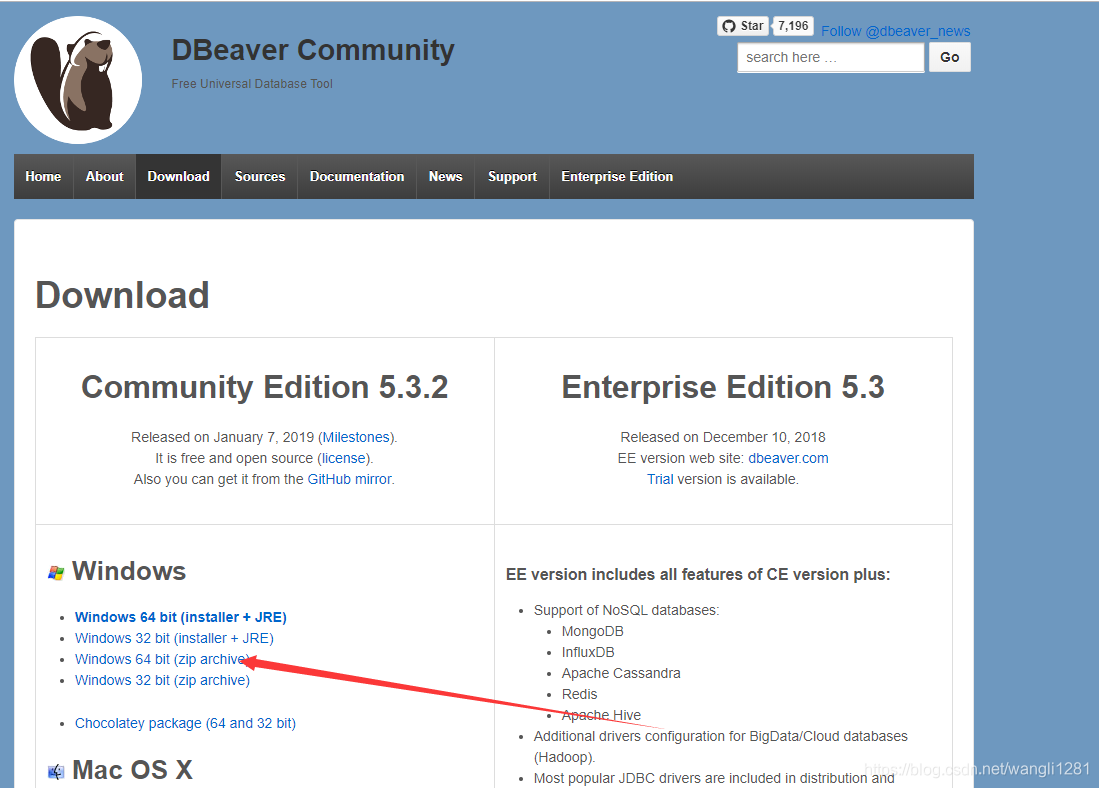Open the Milestones link

click(x=356, y=437)
